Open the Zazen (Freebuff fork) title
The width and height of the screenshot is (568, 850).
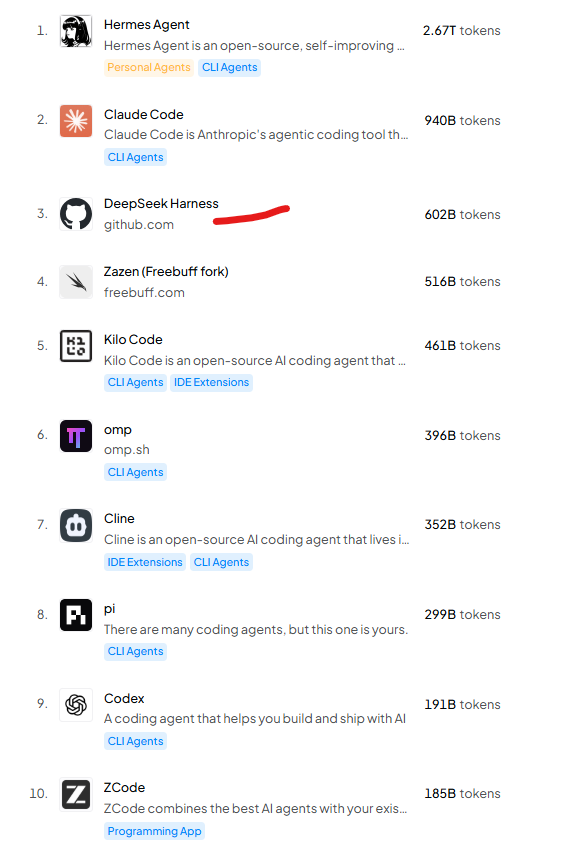(166, 272)
